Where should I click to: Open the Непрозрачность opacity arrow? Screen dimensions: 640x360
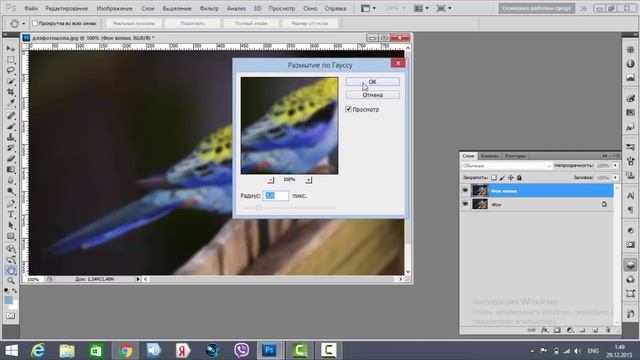pos(615,166)
